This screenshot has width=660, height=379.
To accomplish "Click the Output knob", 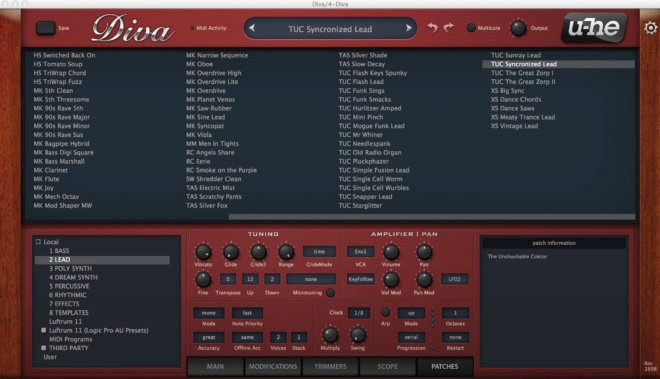I will (x=518, y=28).
